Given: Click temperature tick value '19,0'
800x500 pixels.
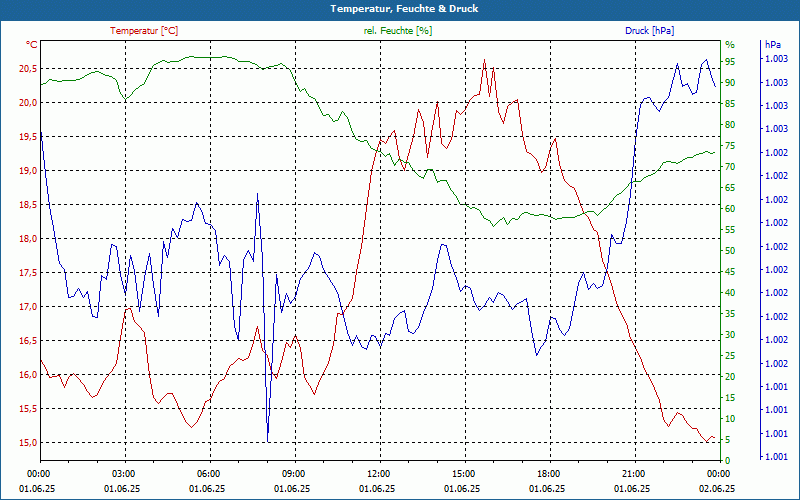Looking at the screenshot, I should [x=28, y=170].
